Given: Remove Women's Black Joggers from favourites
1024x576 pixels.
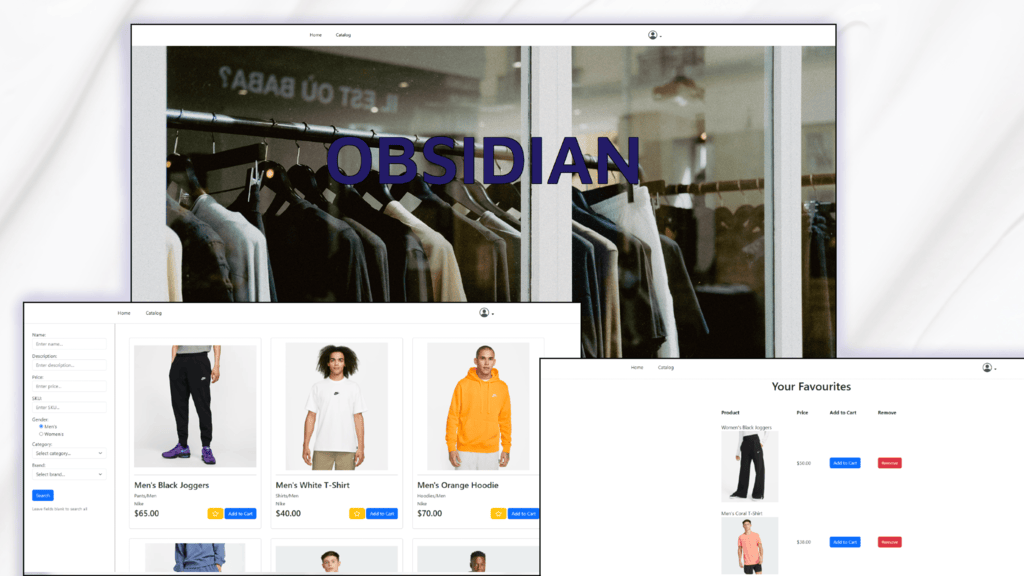Looking at the screenshot, I should 889,463.
